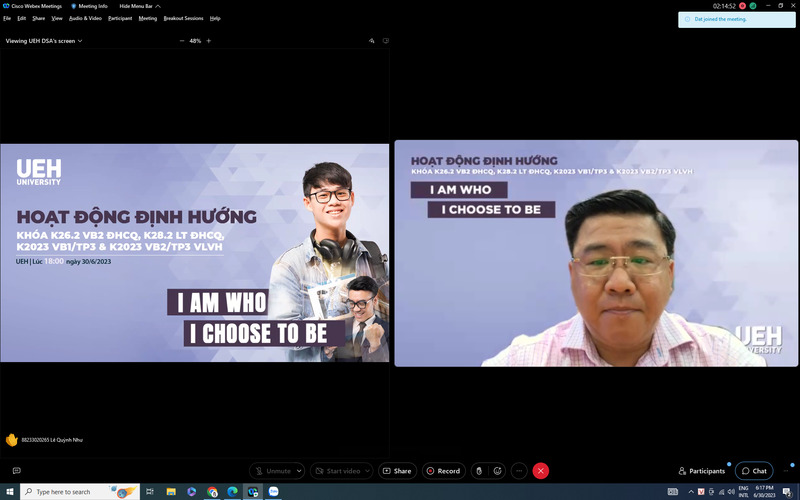The width and height of the screenshot is (800, 500).
Task: Open File Explorer from taskbar
Action: point(171,492)
